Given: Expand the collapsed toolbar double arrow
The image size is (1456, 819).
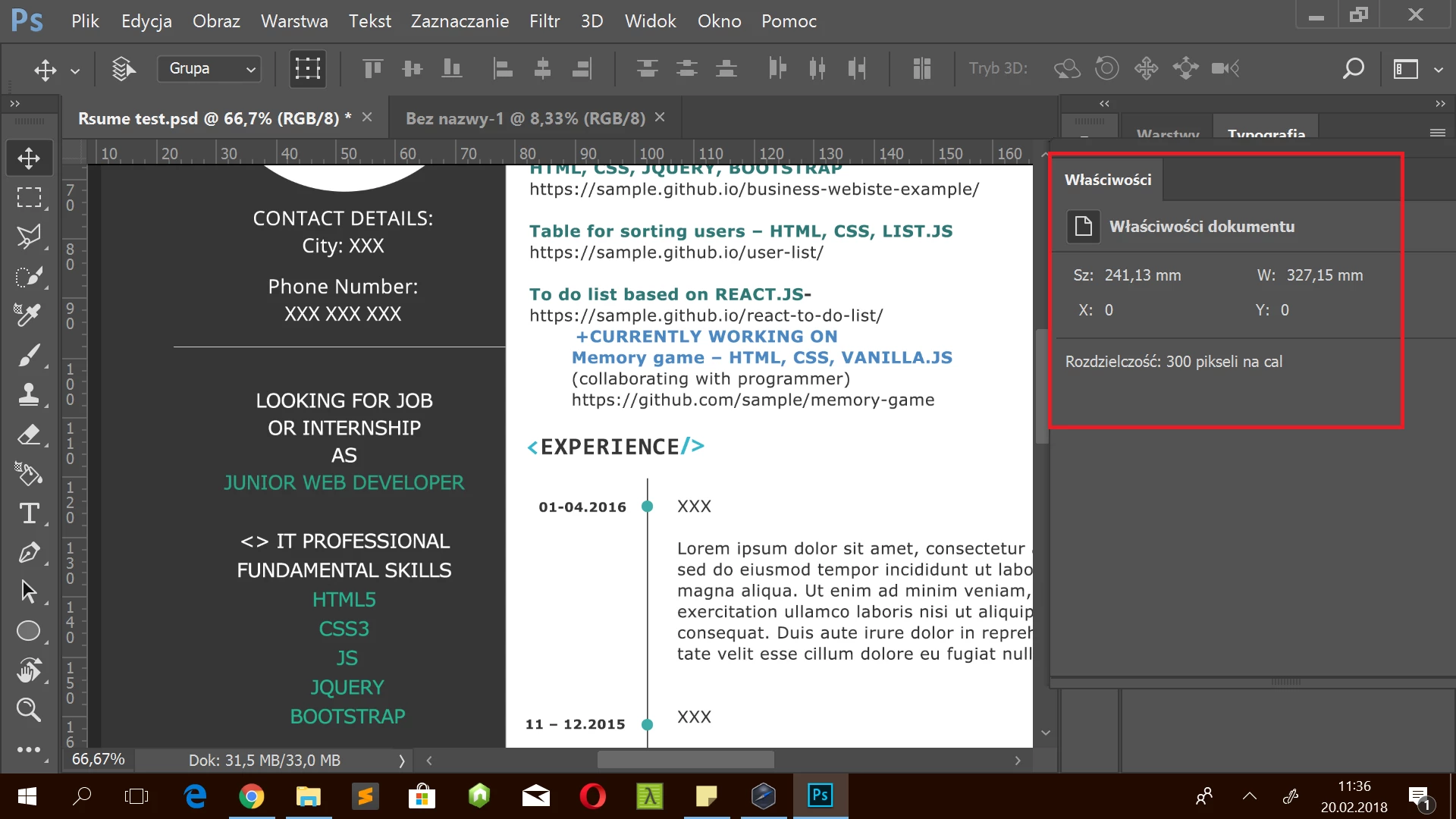Looking at the screenshot, I should 14,104.
